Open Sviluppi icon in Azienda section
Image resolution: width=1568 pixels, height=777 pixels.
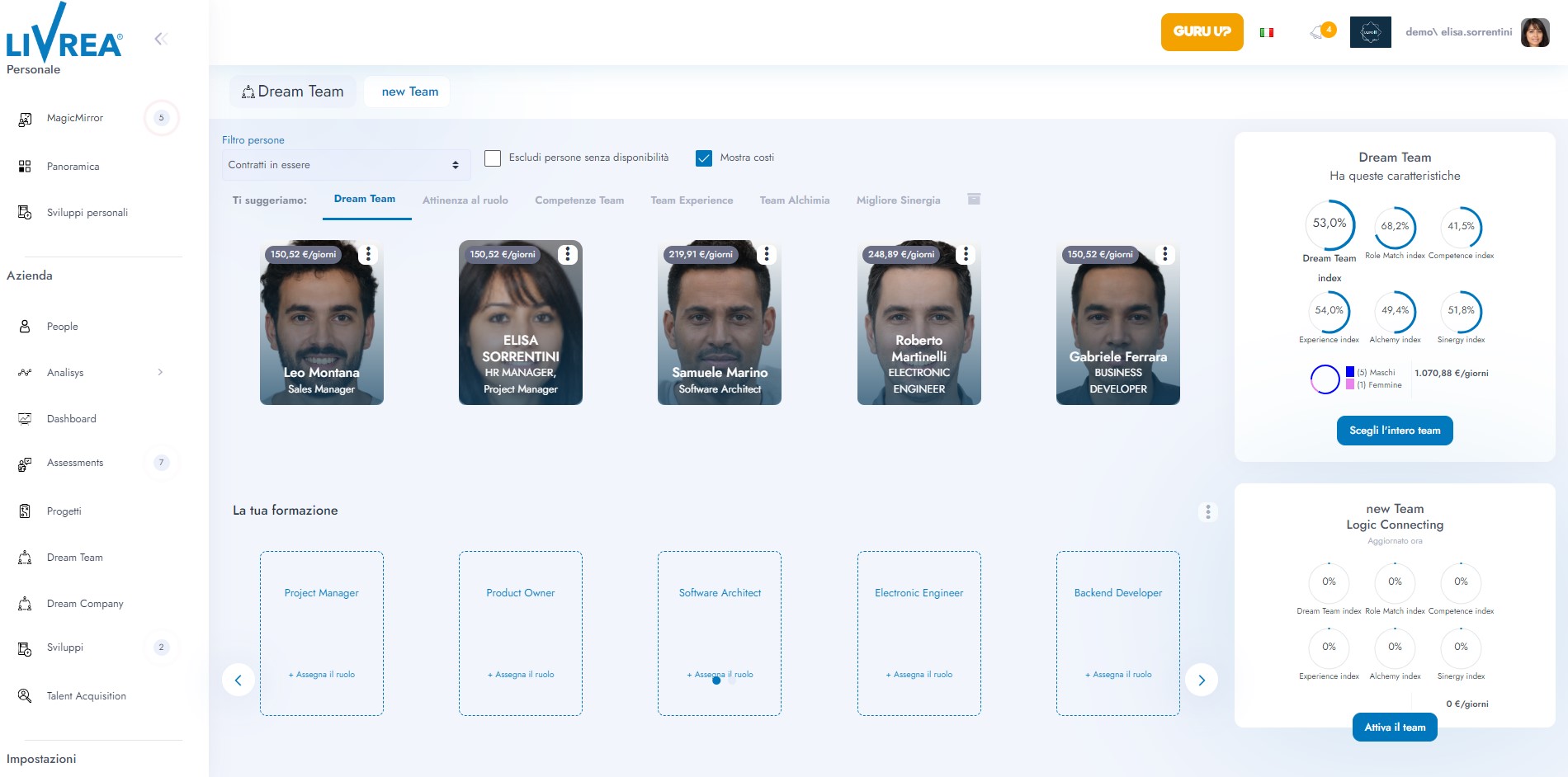pyautogui.click(x=25, y=648)
